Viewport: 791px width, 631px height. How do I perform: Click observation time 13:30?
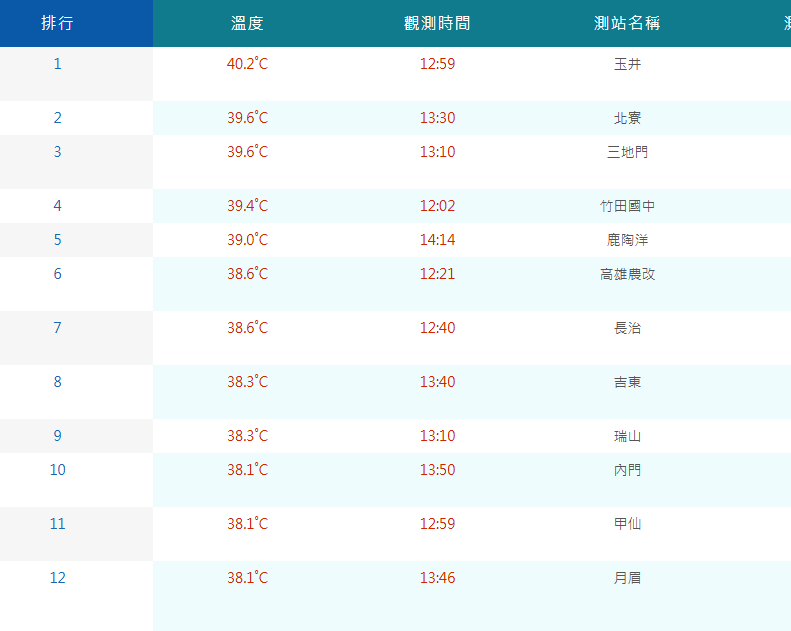(437, 118)
